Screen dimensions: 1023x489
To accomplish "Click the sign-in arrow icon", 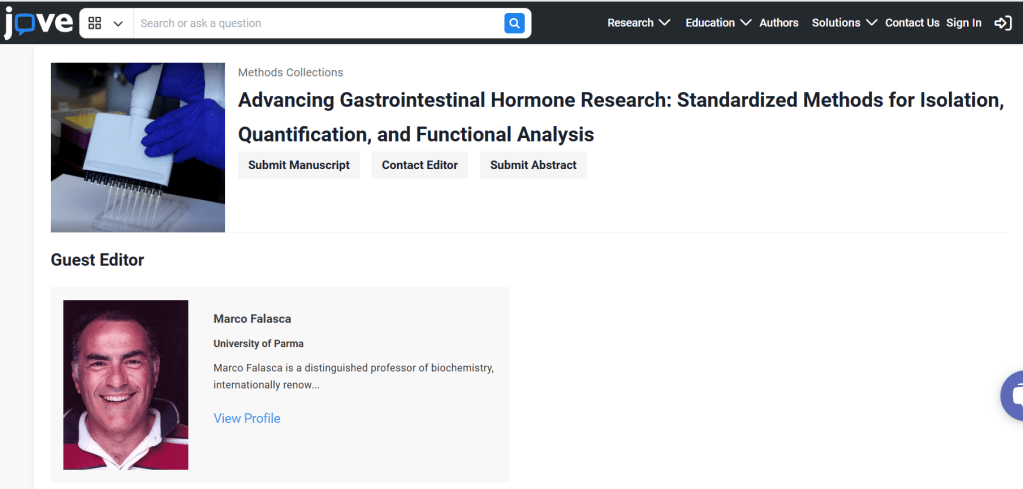I will (1002, 23).
